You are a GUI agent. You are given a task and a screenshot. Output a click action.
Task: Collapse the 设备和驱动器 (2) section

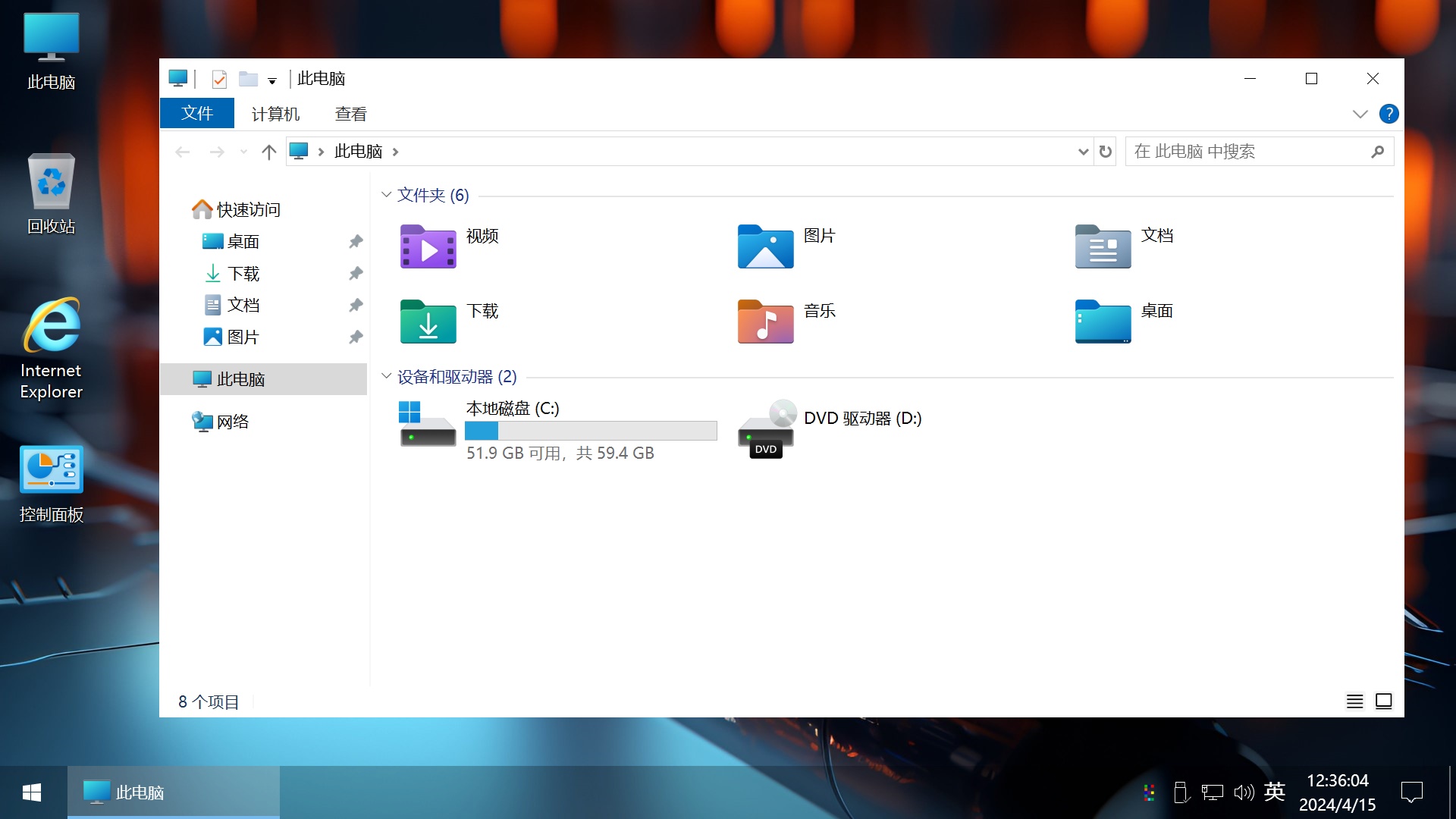pyautogui.click(x=386, y=376)
